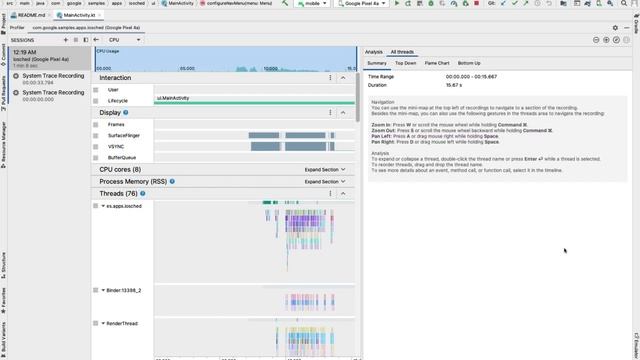Go back with the left arrow icon
The image size is (640, 360).
pyautogui.click(x=96, y=40)
